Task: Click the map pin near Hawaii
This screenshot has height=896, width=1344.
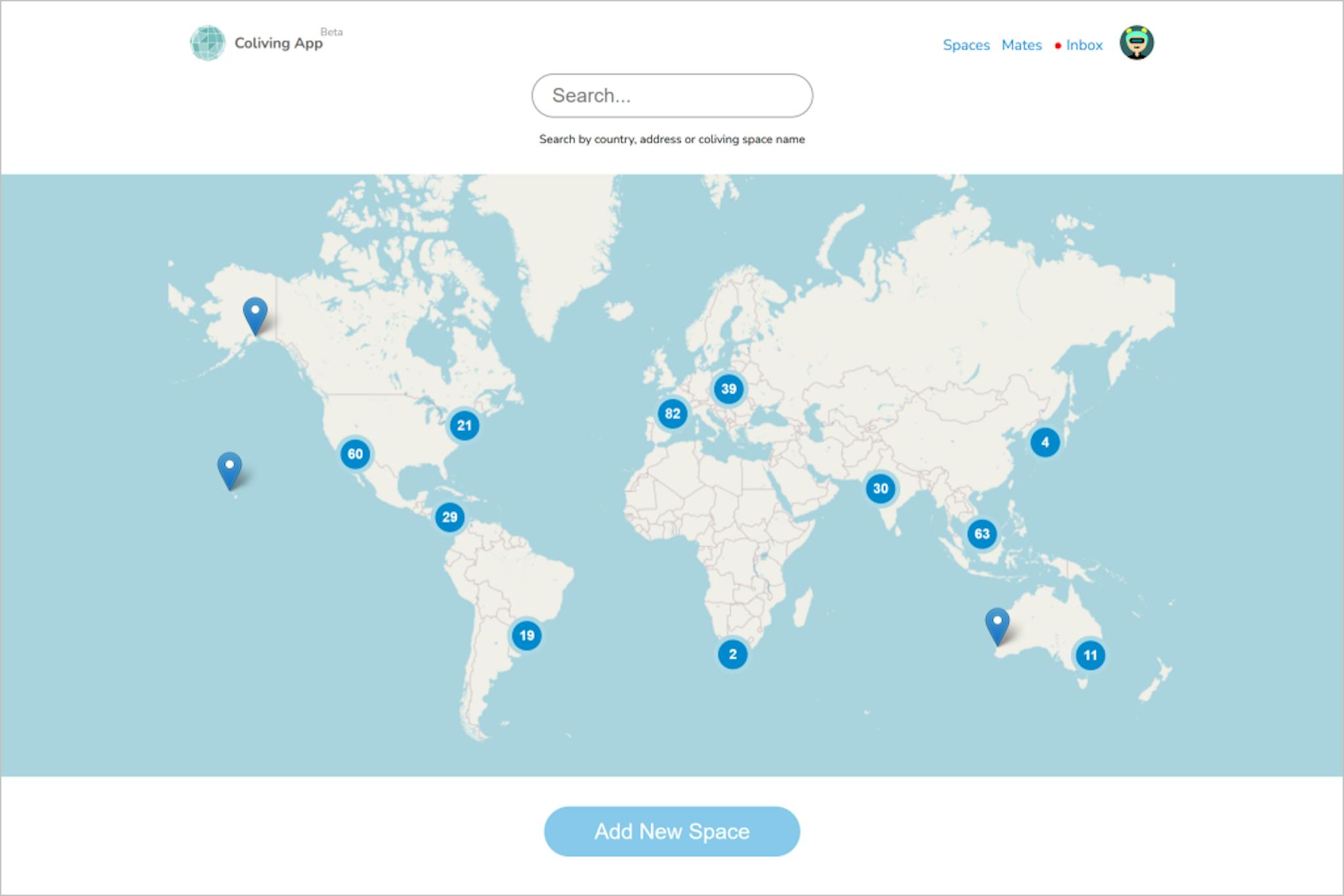Action: tap(229, 470)
